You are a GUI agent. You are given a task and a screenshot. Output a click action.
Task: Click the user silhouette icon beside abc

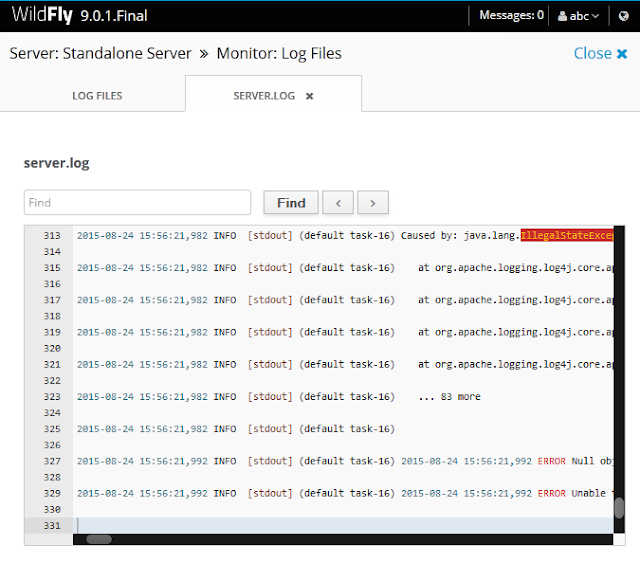pyautogui.click(x=562, y=16)
